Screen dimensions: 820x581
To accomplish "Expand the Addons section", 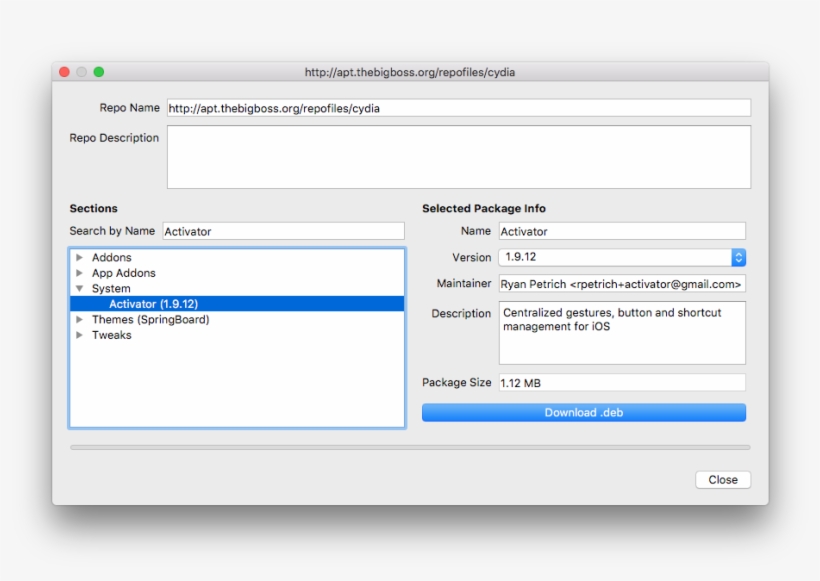I will click(x=79, y=257).
